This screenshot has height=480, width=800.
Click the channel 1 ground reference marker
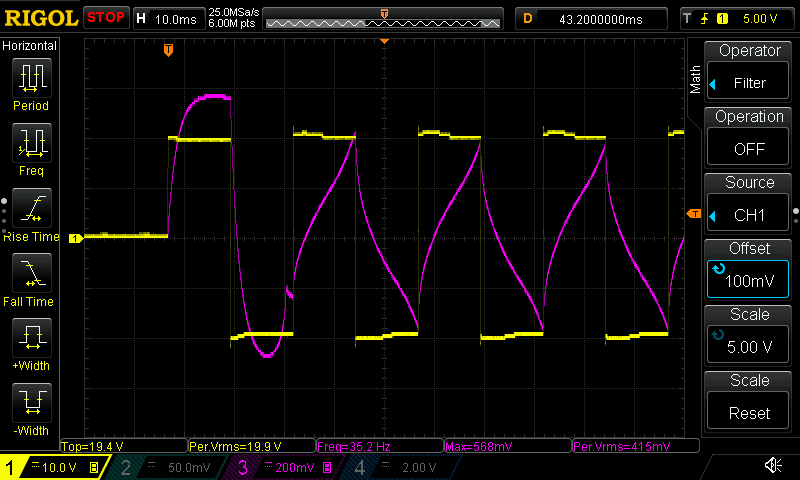[76, 238]
